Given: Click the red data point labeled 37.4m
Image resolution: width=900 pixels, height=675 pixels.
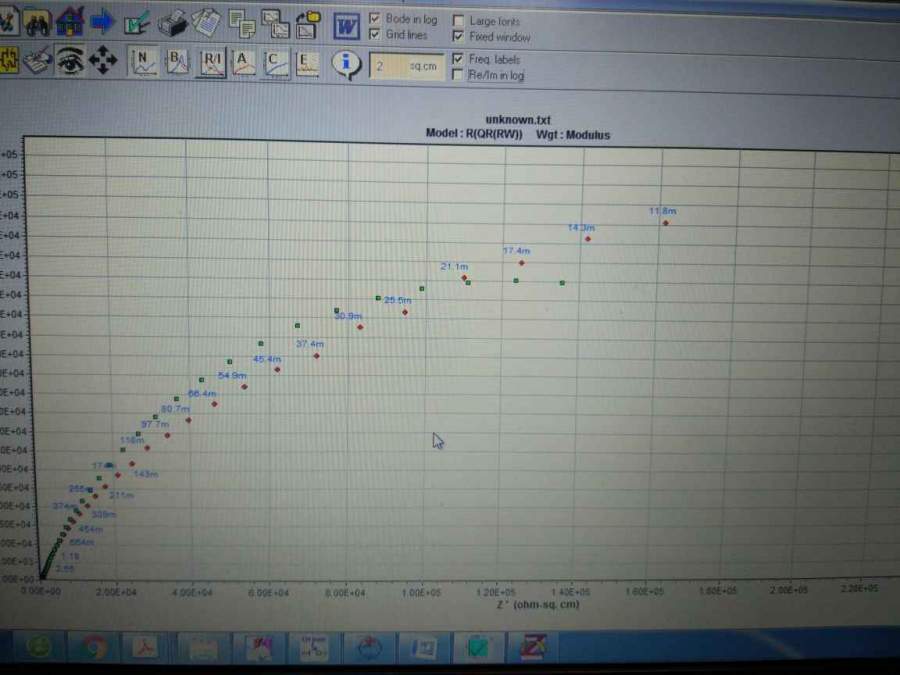Looking at the screenshot, I should (x=316, y=356).
